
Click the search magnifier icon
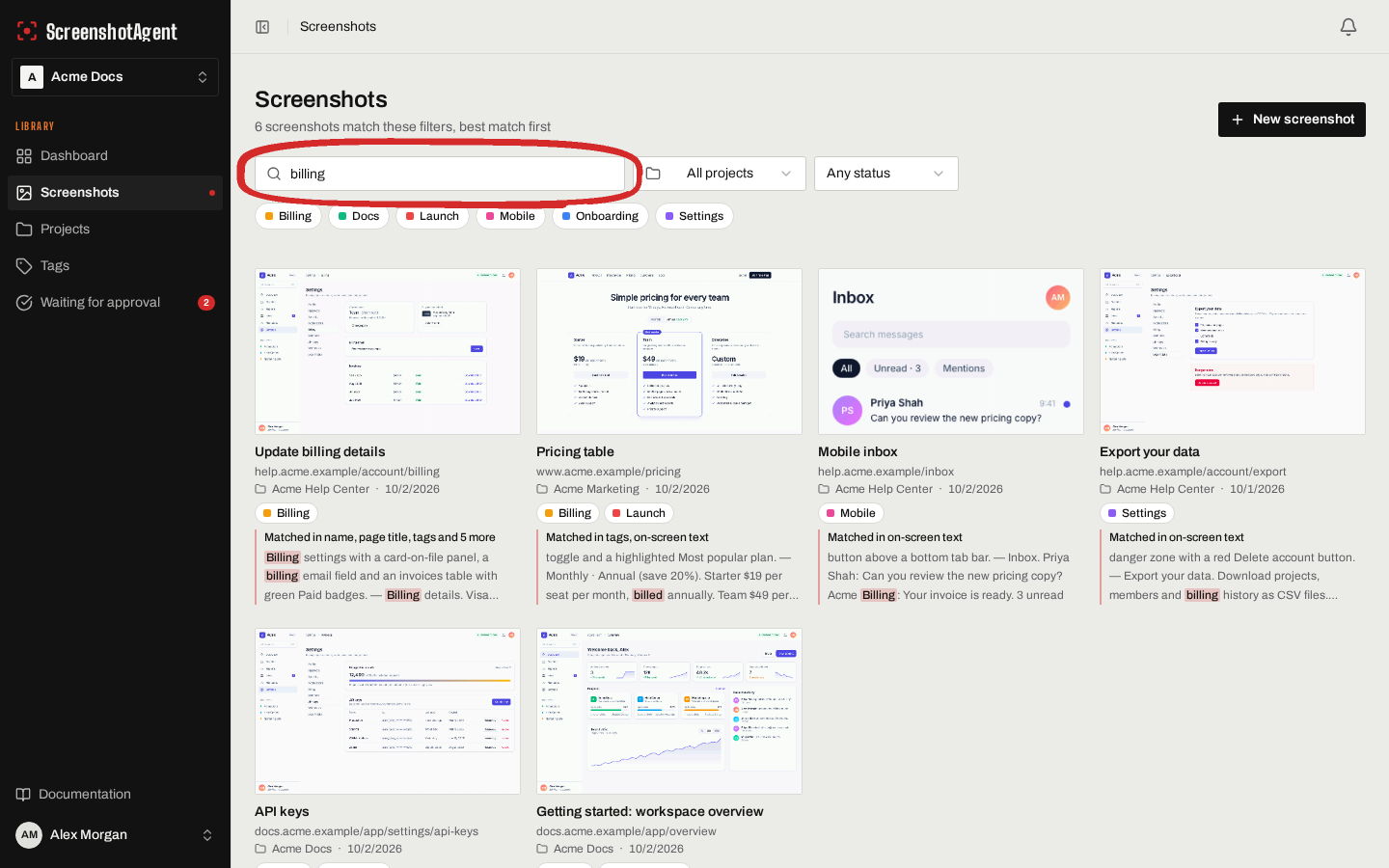click(274, 174)
